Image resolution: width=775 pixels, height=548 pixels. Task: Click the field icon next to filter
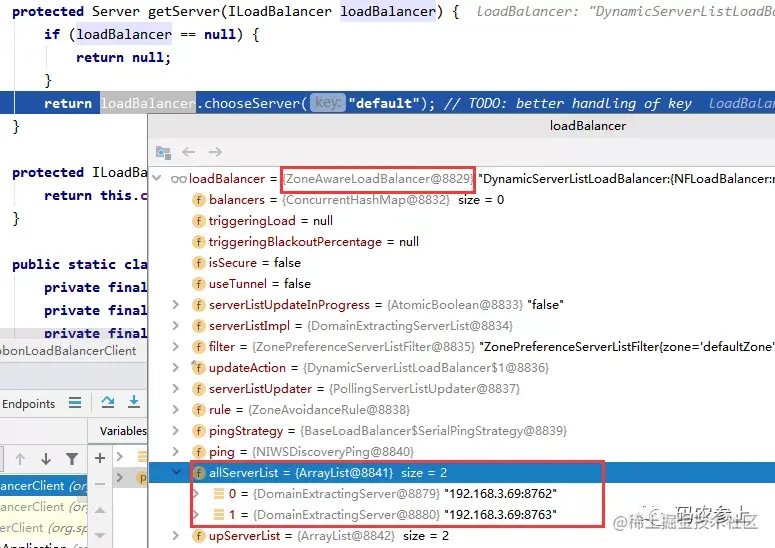(198, 346)
